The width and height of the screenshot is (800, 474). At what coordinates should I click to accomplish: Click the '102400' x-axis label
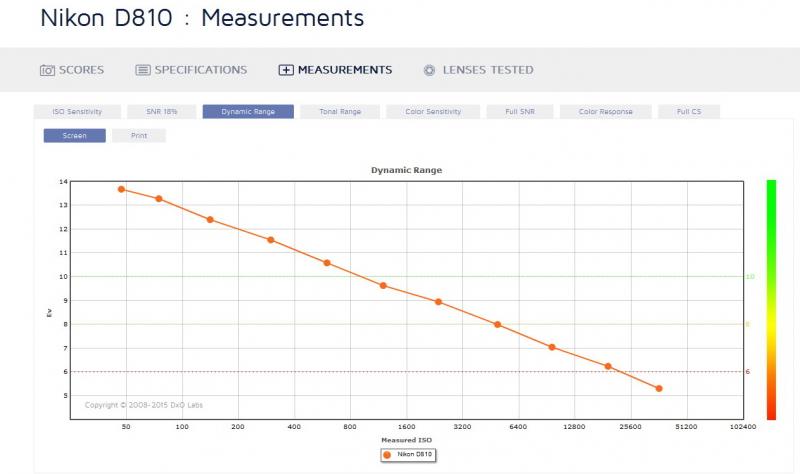(742, 427)
